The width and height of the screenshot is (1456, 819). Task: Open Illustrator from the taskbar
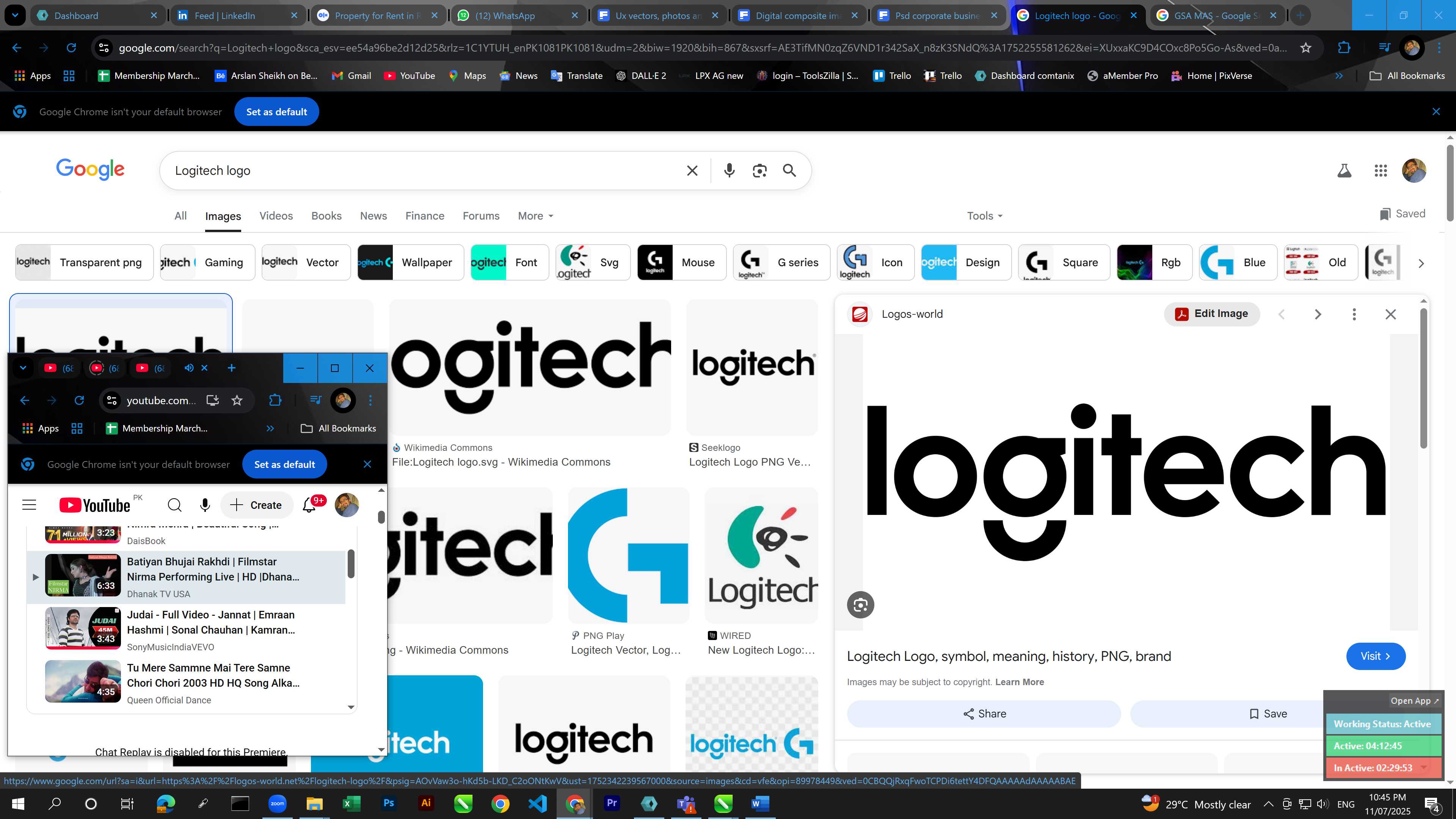coord(425,803)
